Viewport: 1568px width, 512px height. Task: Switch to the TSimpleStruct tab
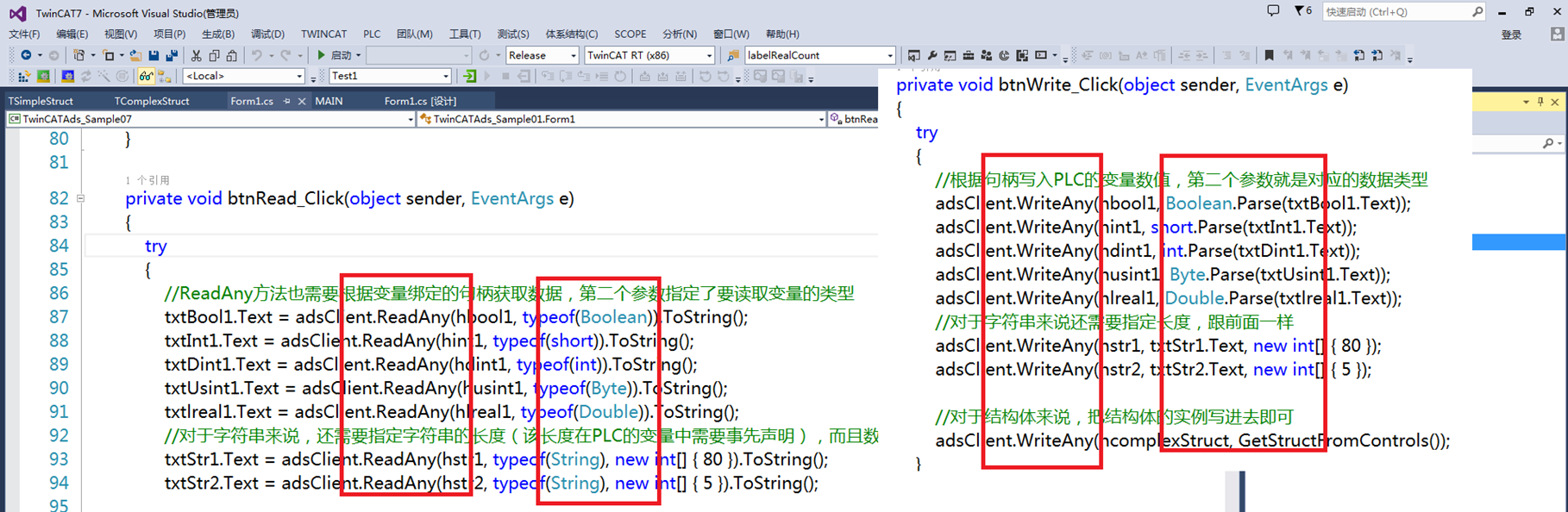(x=41, y=101)
